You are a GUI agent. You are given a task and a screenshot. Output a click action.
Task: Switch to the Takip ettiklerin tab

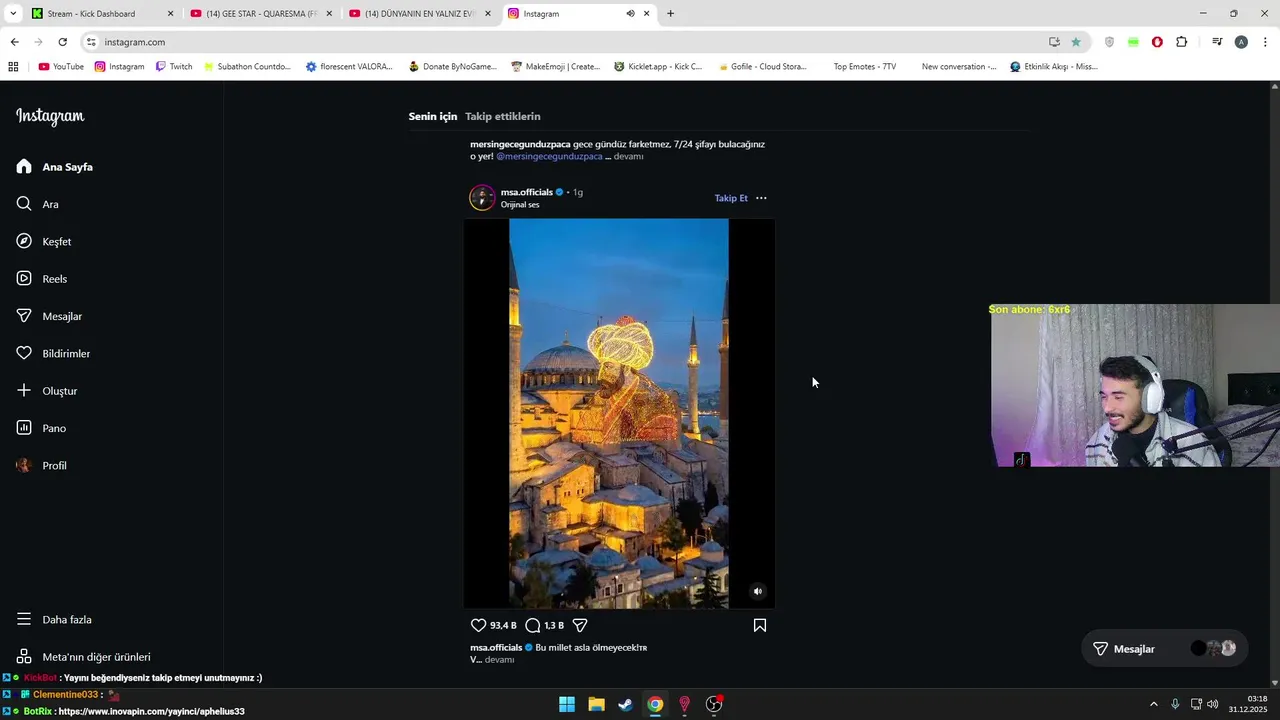pos(502,116)
